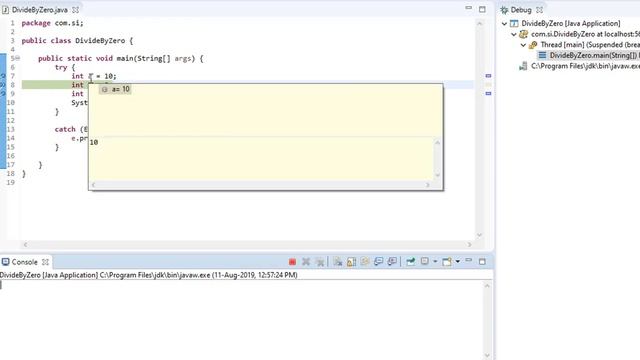Click overview ruler marker for line 7
Image resolution: width=640 pixels, height=360 pixels.
click(488, 76)
